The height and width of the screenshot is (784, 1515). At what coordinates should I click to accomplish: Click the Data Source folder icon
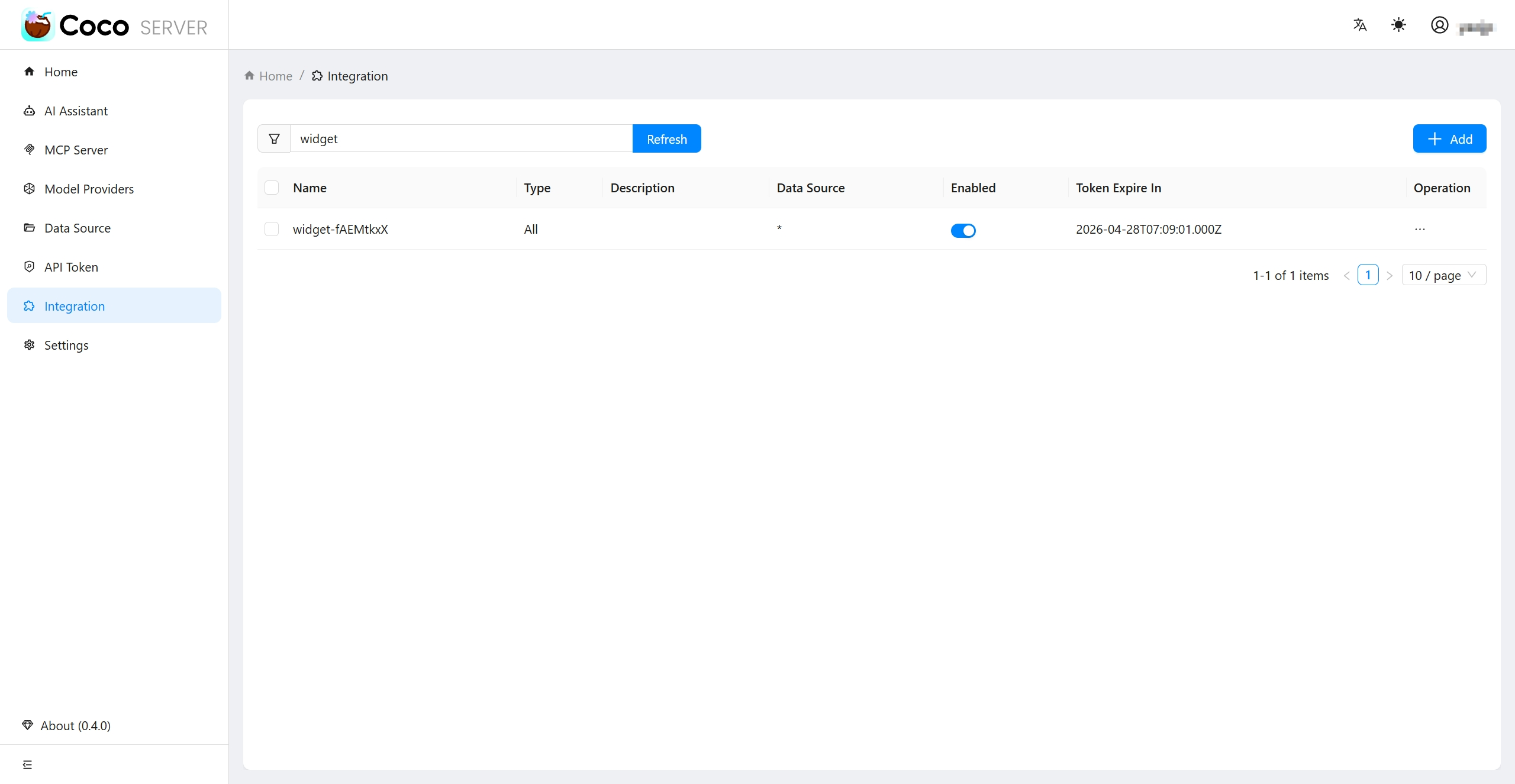click(x=29, y=228)
